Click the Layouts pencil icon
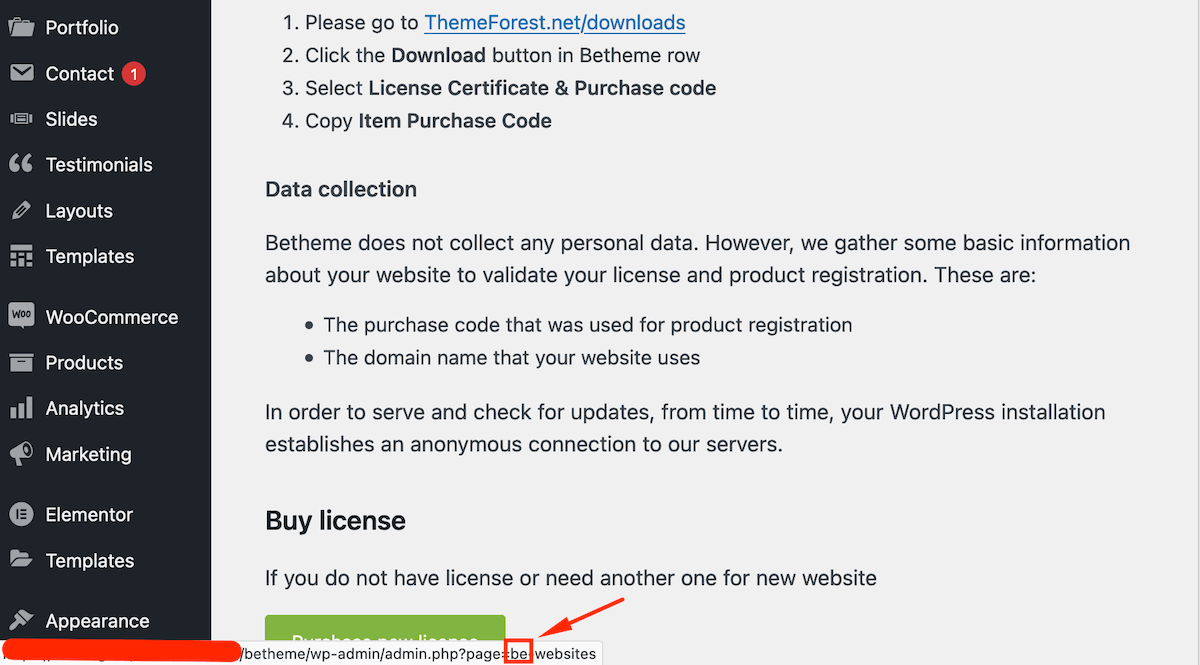This screenshot has width=1200, height=665. click(21, 211)
